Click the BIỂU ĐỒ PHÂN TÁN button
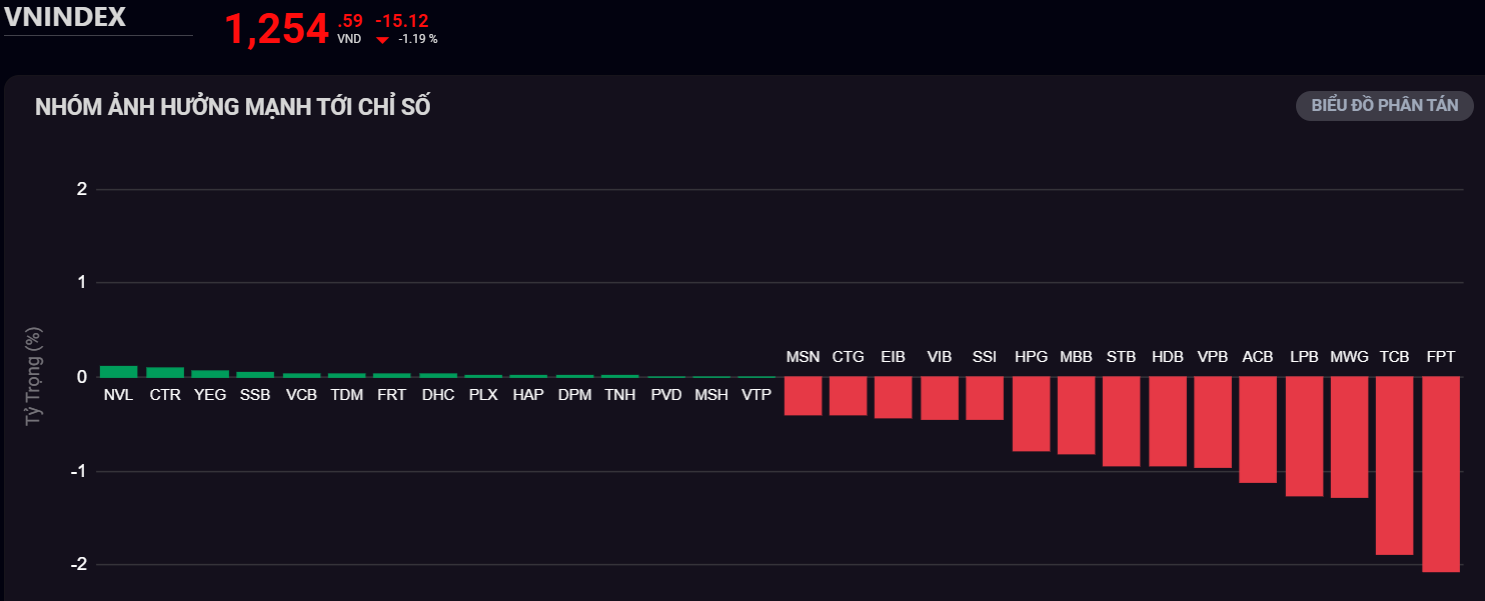Image resolution: width=1485 pixels, height=601 pixels. click(1384, 106)
